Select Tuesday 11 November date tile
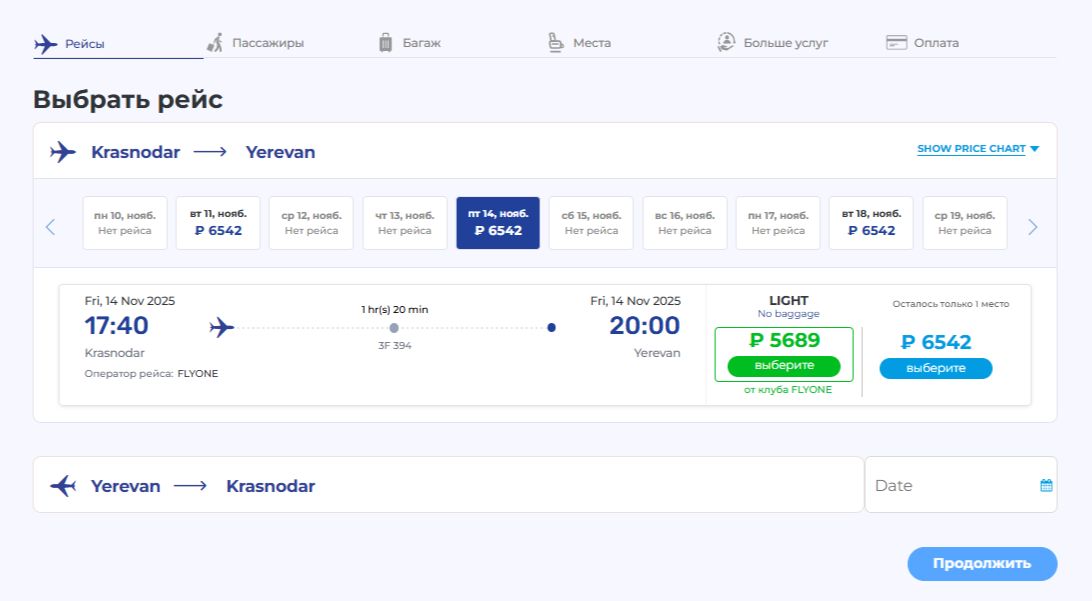Viewport: 1092px width, 601px height. 218,223
